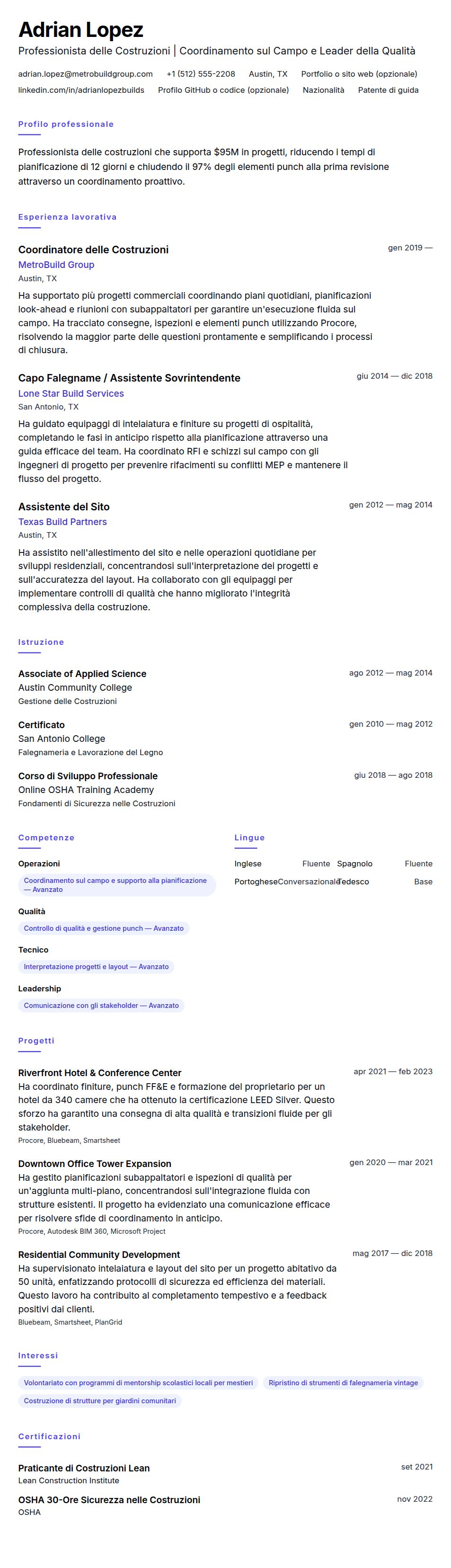Click the date apr 2021 — feb 2023
The image size is (451, 1568).
[x=393, y=1071]
